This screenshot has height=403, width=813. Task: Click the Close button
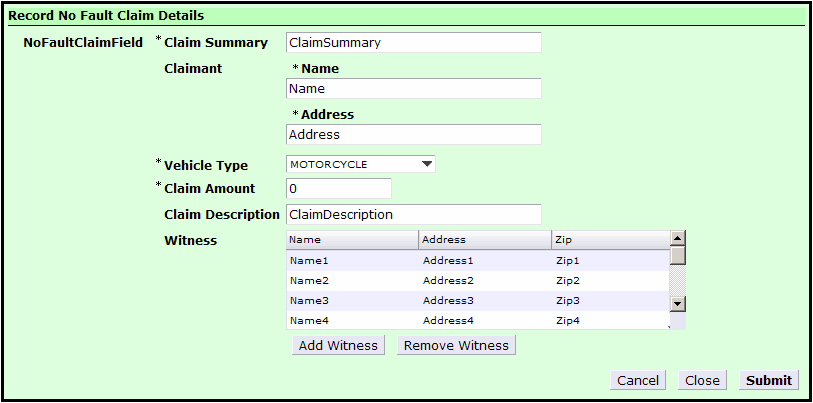[x=702, y=380]
